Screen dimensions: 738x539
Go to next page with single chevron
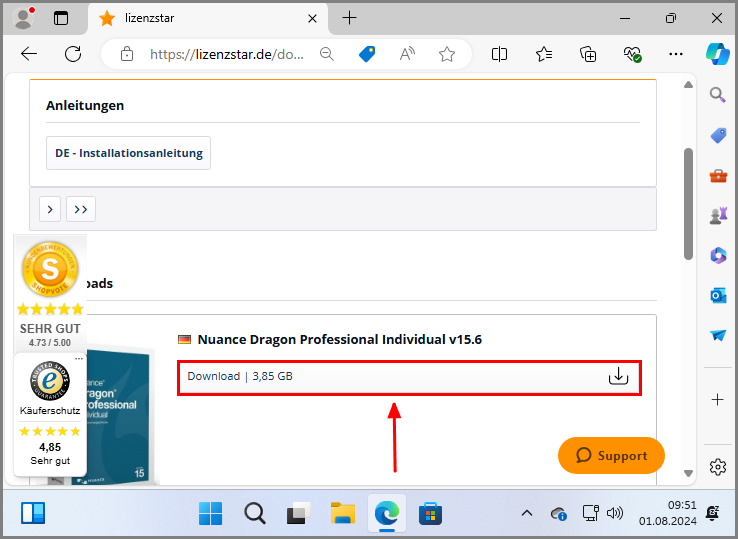pyautogui.click(x=50, y=209)
